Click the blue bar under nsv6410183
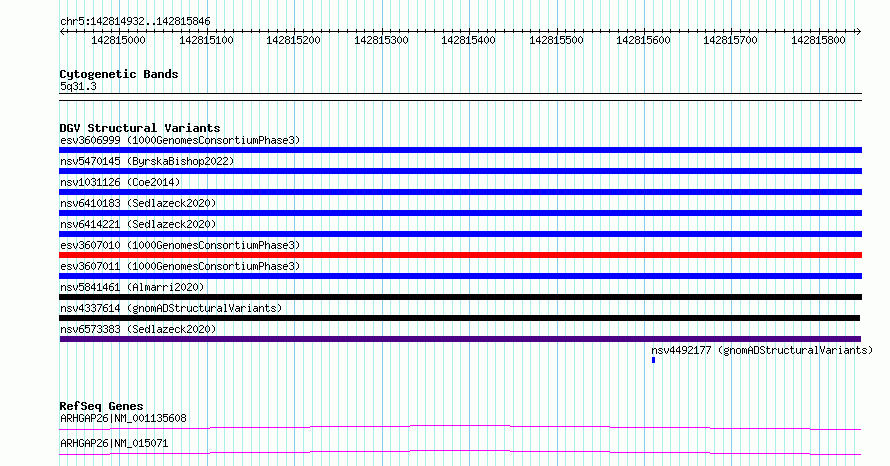890x466 pixels. (x=460, y=213)
